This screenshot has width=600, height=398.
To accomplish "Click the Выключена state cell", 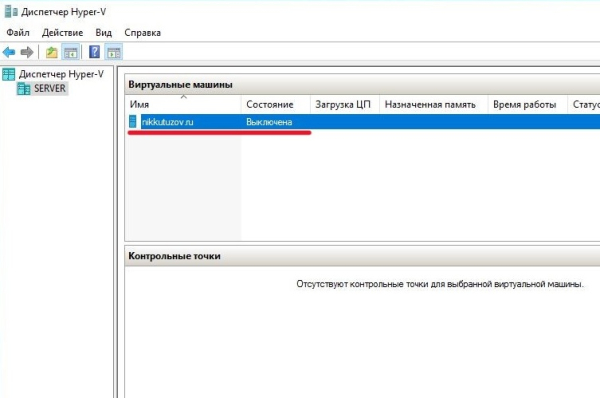I will point(269,122).
